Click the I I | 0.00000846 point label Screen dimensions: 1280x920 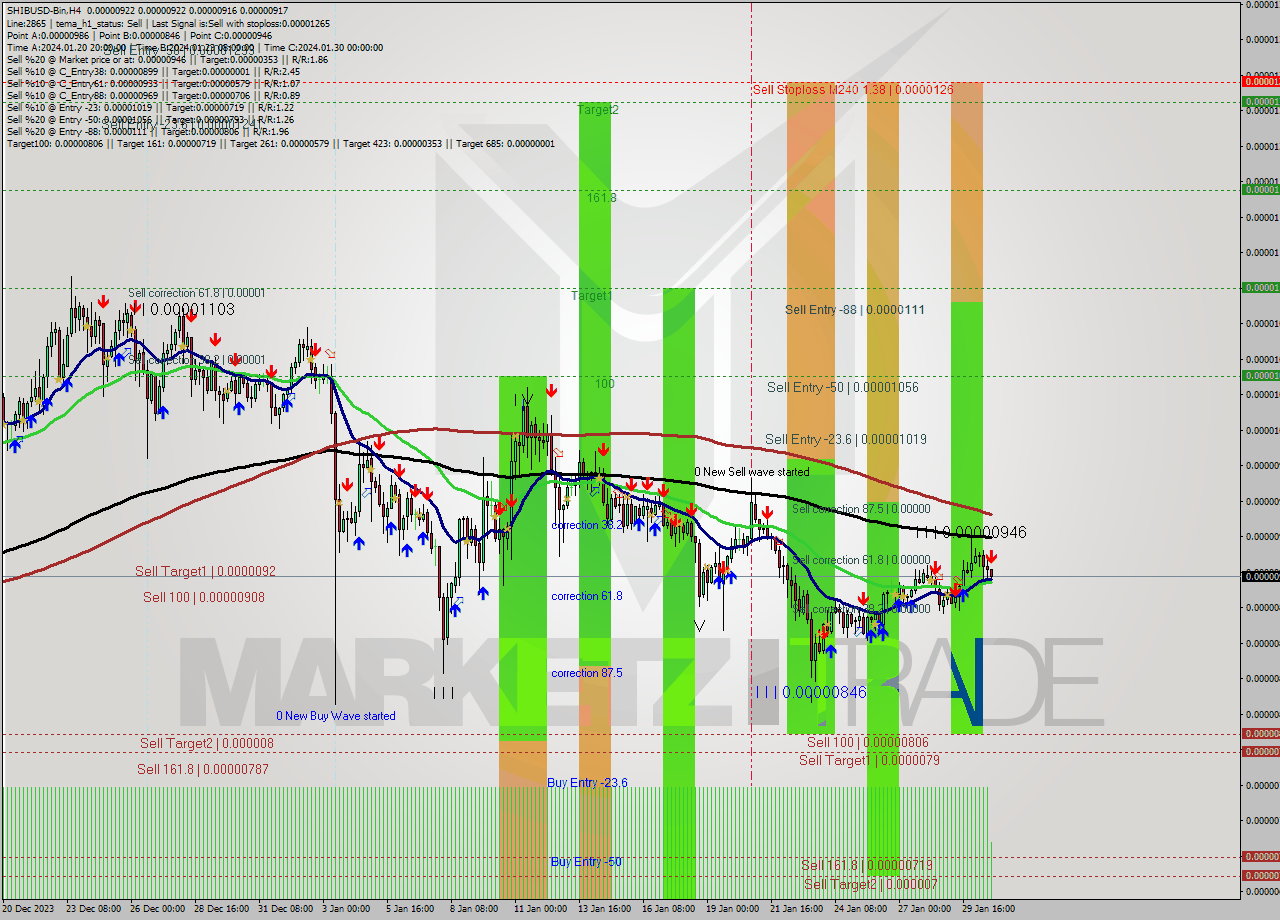(810, 692)
